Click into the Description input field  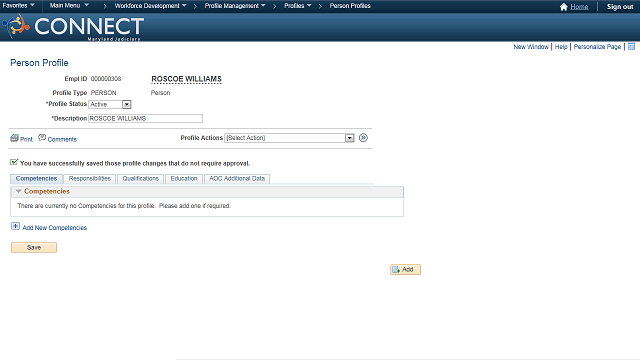point(146,118)
